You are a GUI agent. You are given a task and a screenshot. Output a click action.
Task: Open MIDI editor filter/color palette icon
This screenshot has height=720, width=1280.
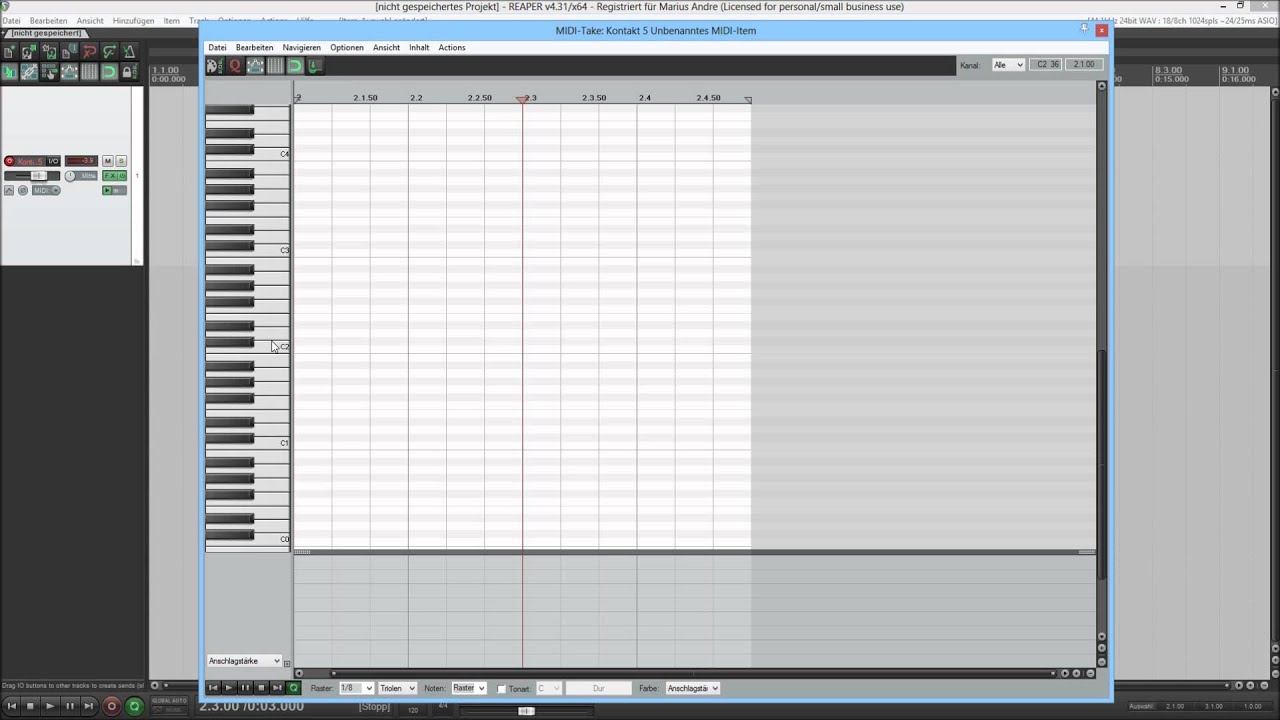point(215,66)
